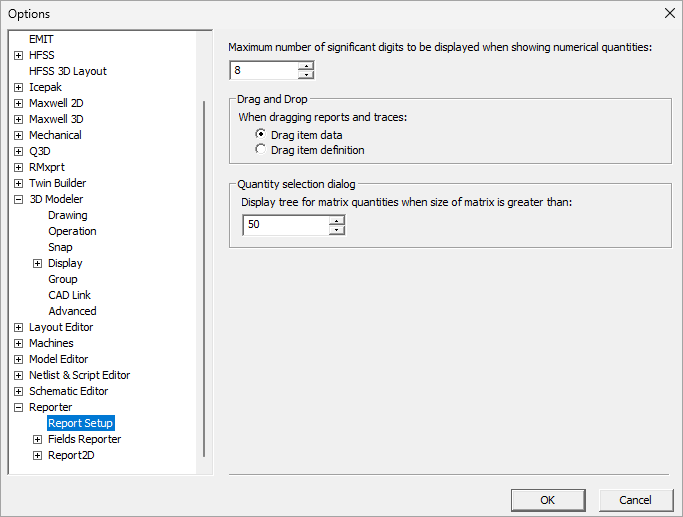The image size is (683, 517).
Task: Confirm settings with the OK button
Action: tap(548, 500)
